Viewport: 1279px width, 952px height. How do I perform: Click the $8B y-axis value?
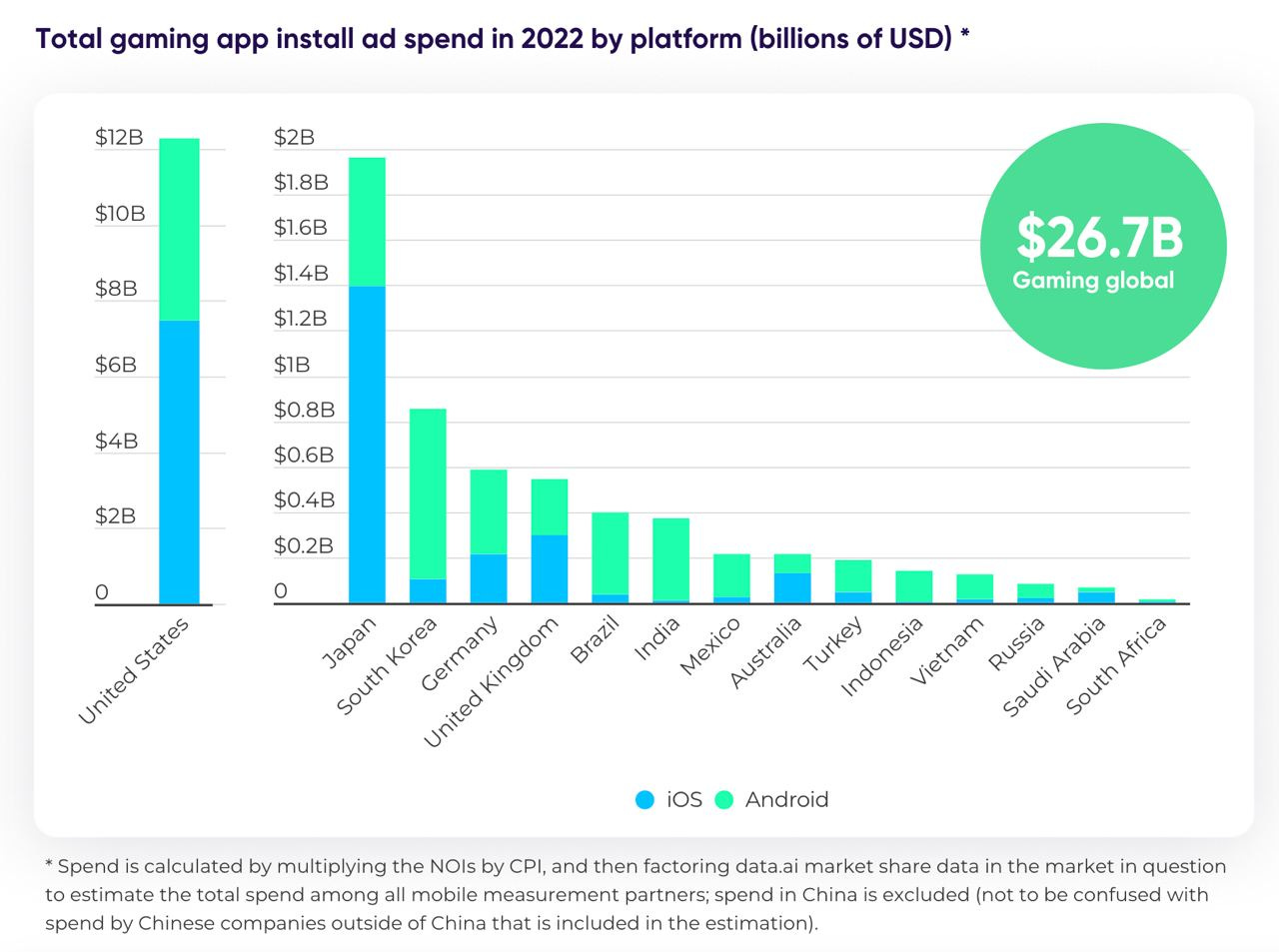pyautogui.click(x=116, y=289)
